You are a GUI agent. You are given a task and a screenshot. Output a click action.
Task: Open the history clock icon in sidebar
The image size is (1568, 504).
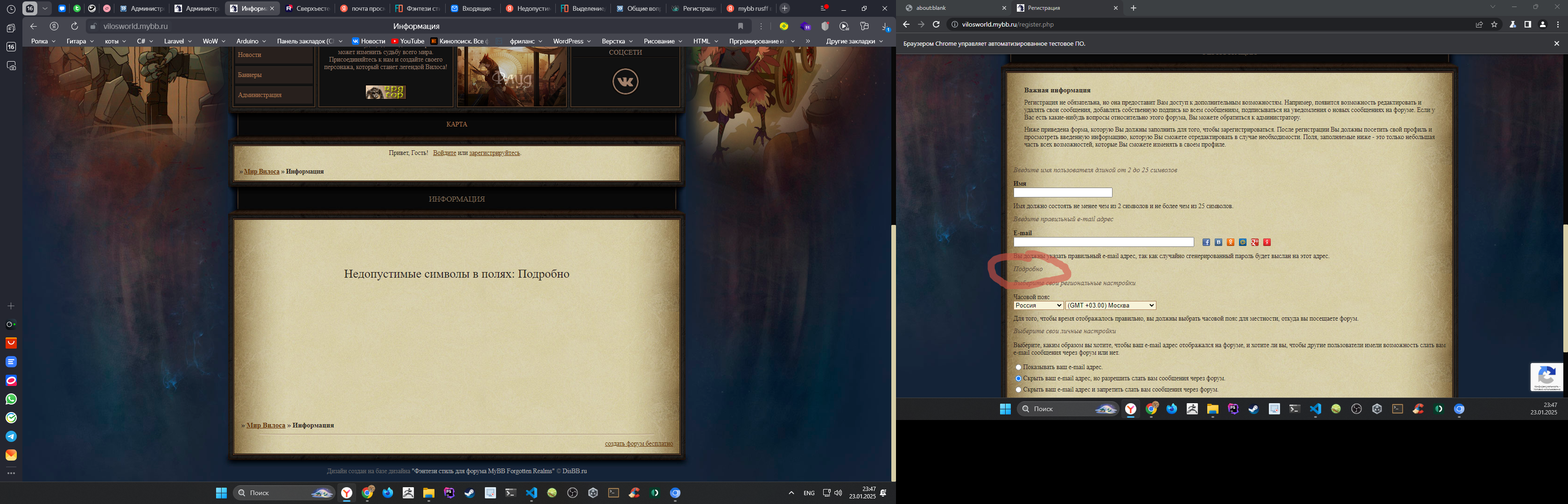pos(11,9)
